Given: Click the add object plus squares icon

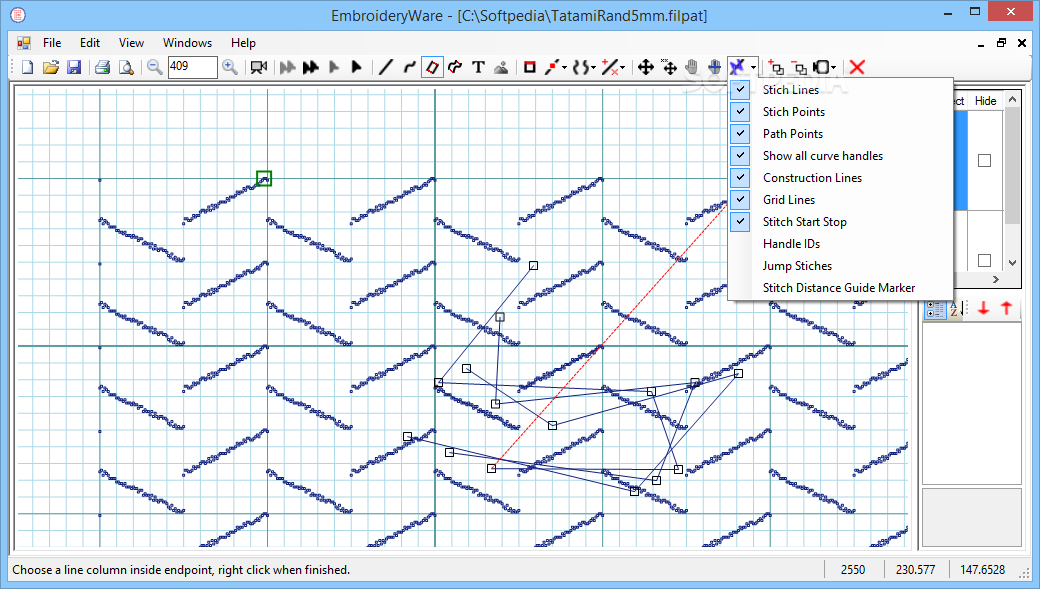Looking at the screenshot, I should pyautogui.click(x=776, y=67).
